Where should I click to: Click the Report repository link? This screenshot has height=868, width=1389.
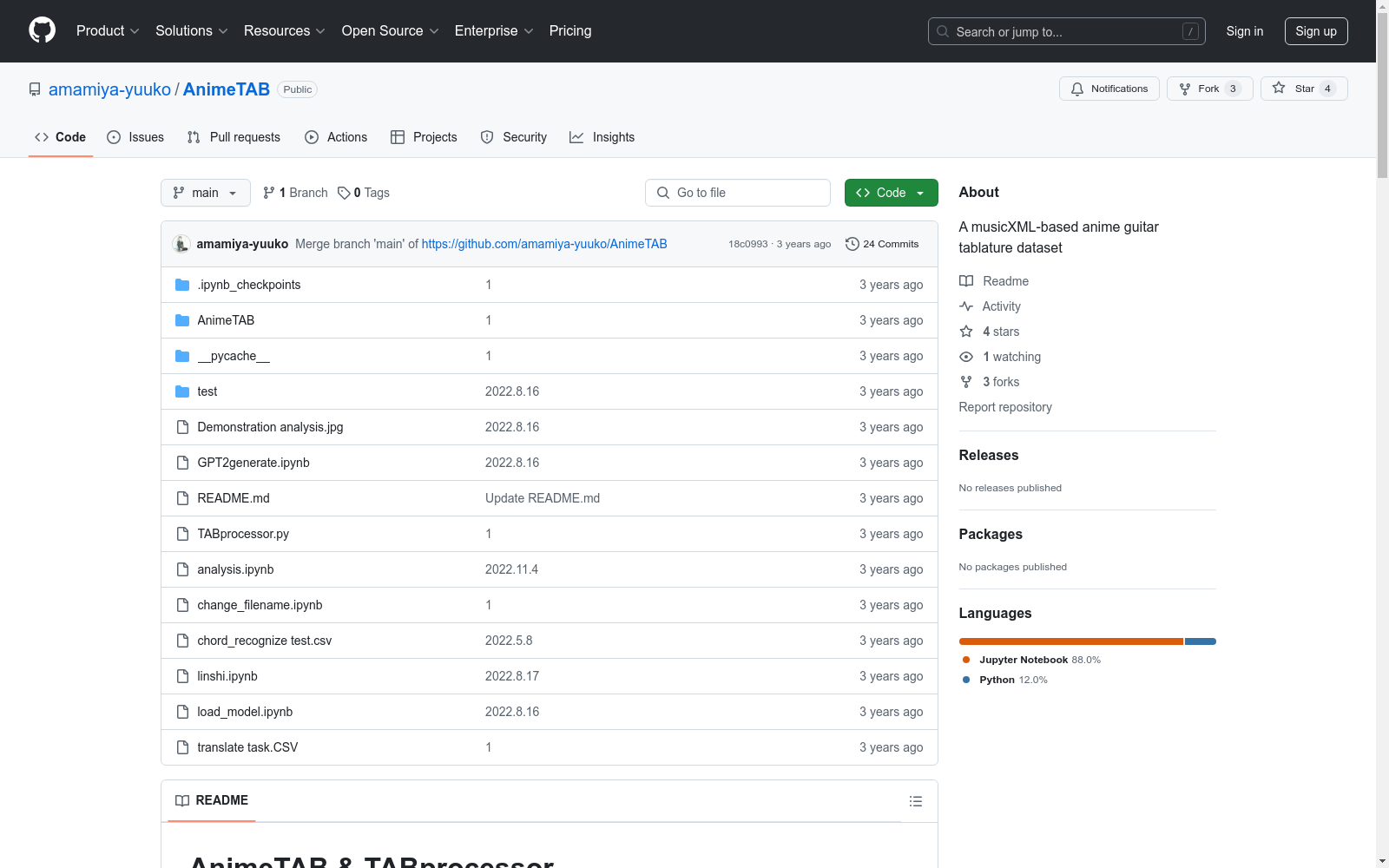coord(1005,407)
